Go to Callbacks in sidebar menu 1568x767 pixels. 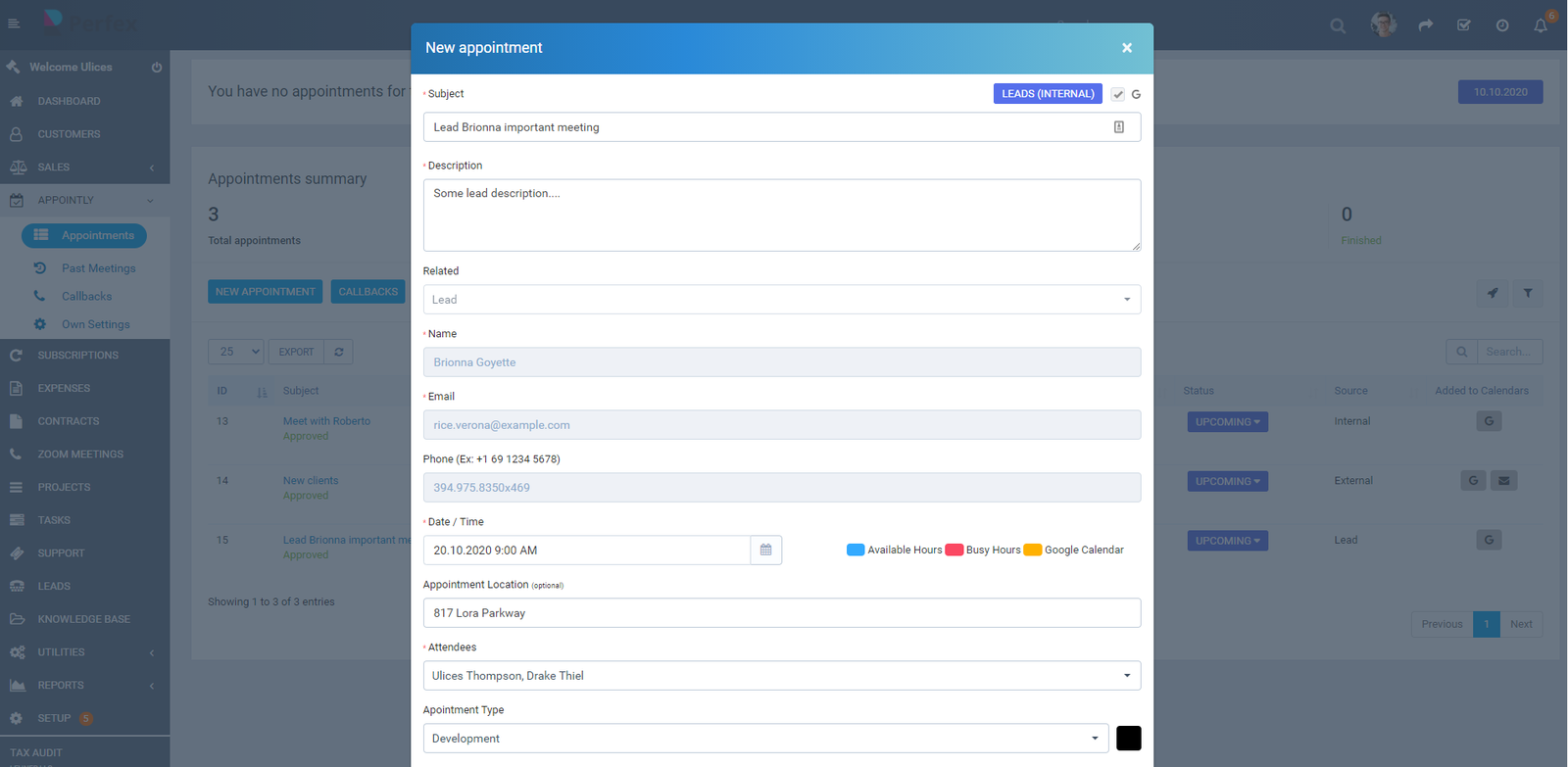tap(86, 297)
